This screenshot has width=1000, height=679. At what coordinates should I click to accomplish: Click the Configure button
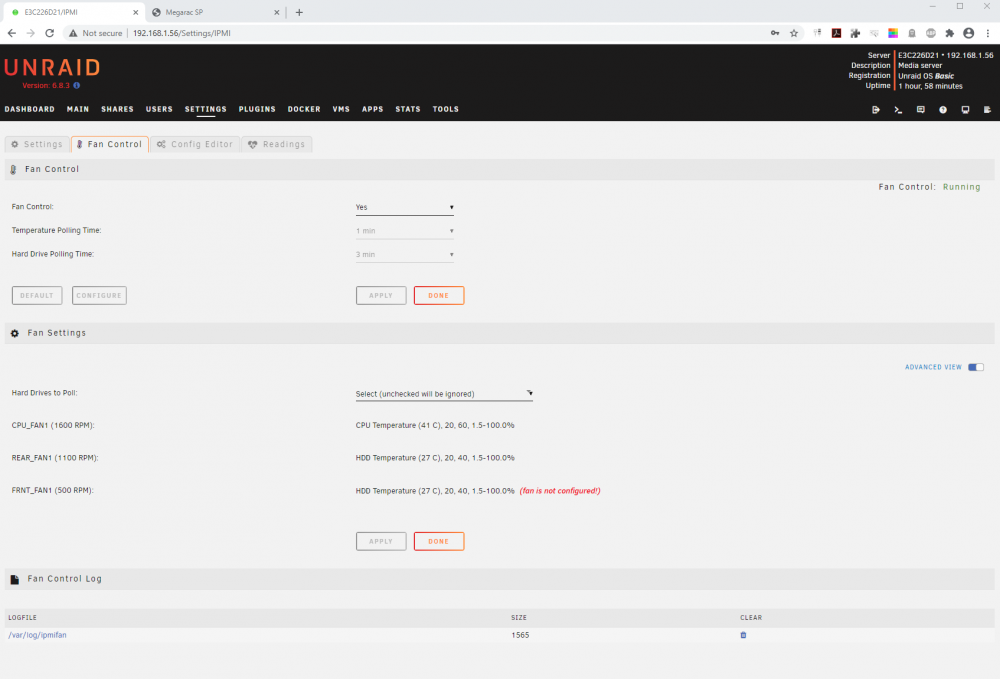point(99,295)
